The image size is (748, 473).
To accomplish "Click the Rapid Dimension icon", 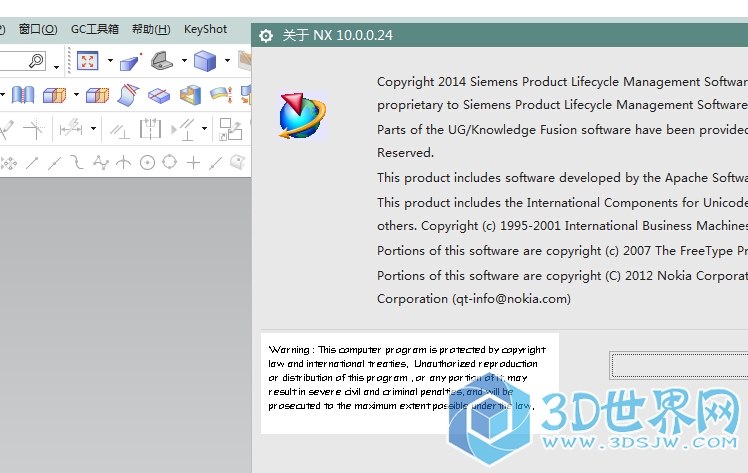I will click(71, 129).
